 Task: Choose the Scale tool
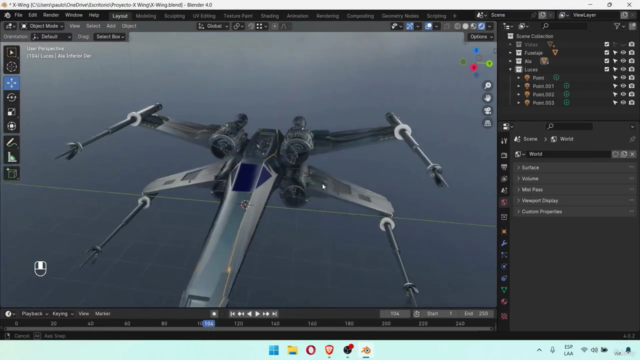(11, 112)
